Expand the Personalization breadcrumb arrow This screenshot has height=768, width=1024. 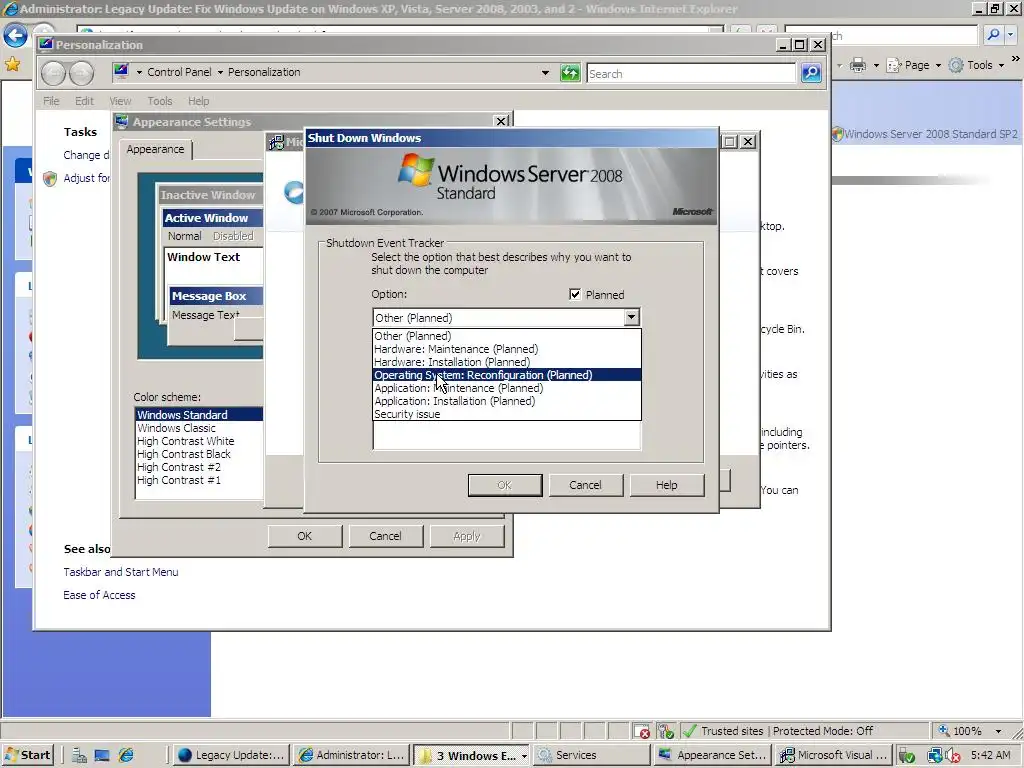(x=220, y=72)
